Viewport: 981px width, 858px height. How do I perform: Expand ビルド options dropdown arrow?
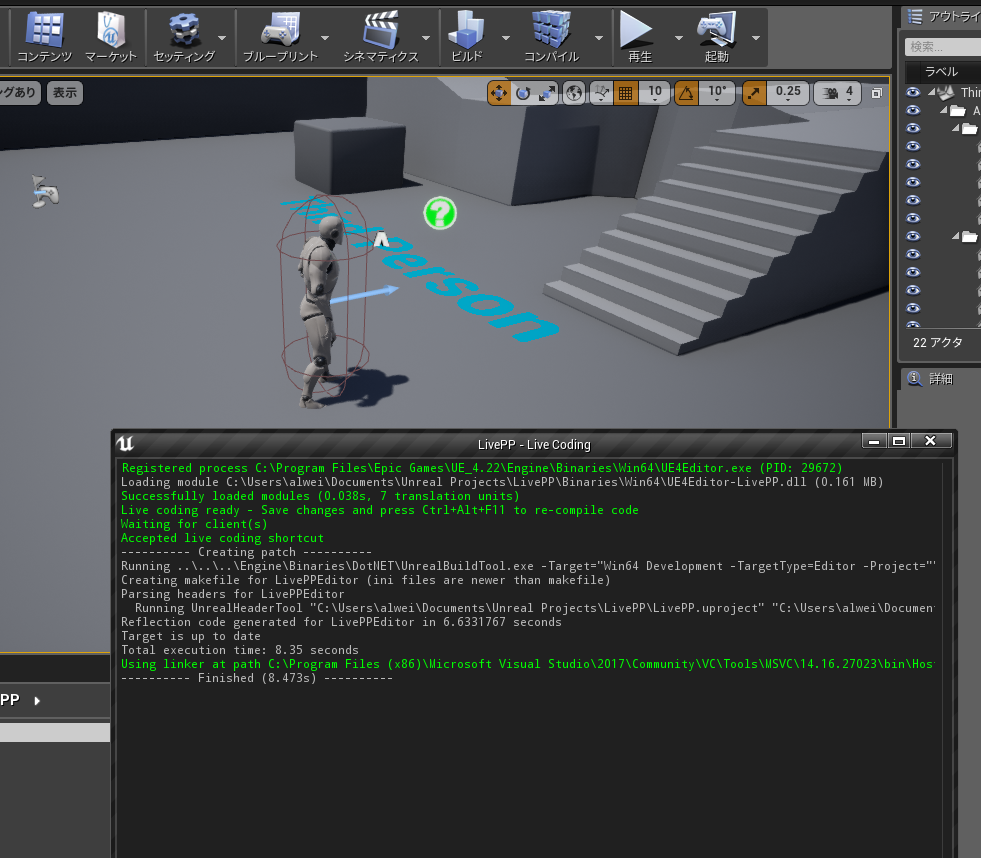pos(506,38)
